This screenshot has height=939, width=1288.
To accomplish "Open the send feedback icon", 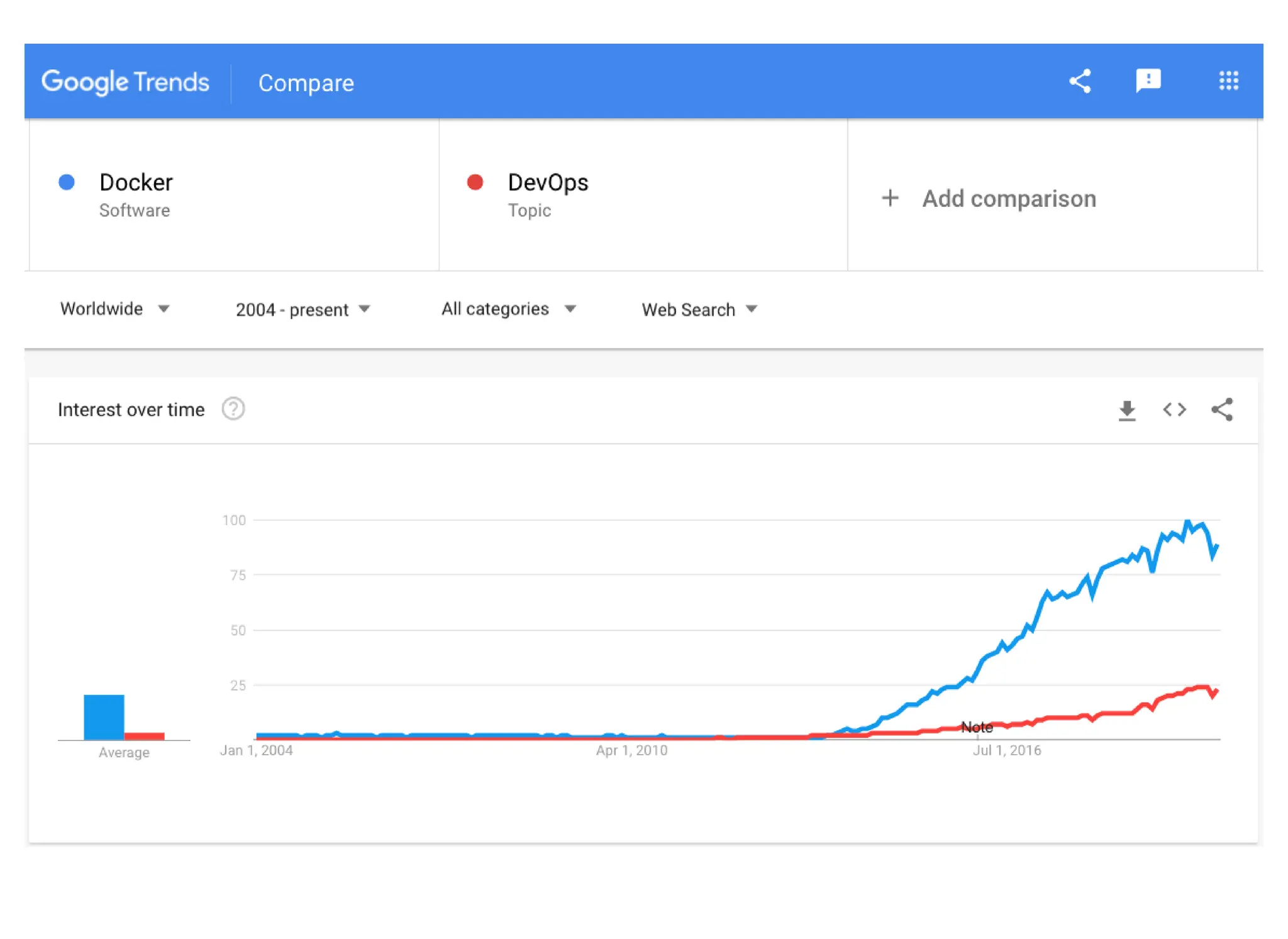I will tap(1148, 81).
